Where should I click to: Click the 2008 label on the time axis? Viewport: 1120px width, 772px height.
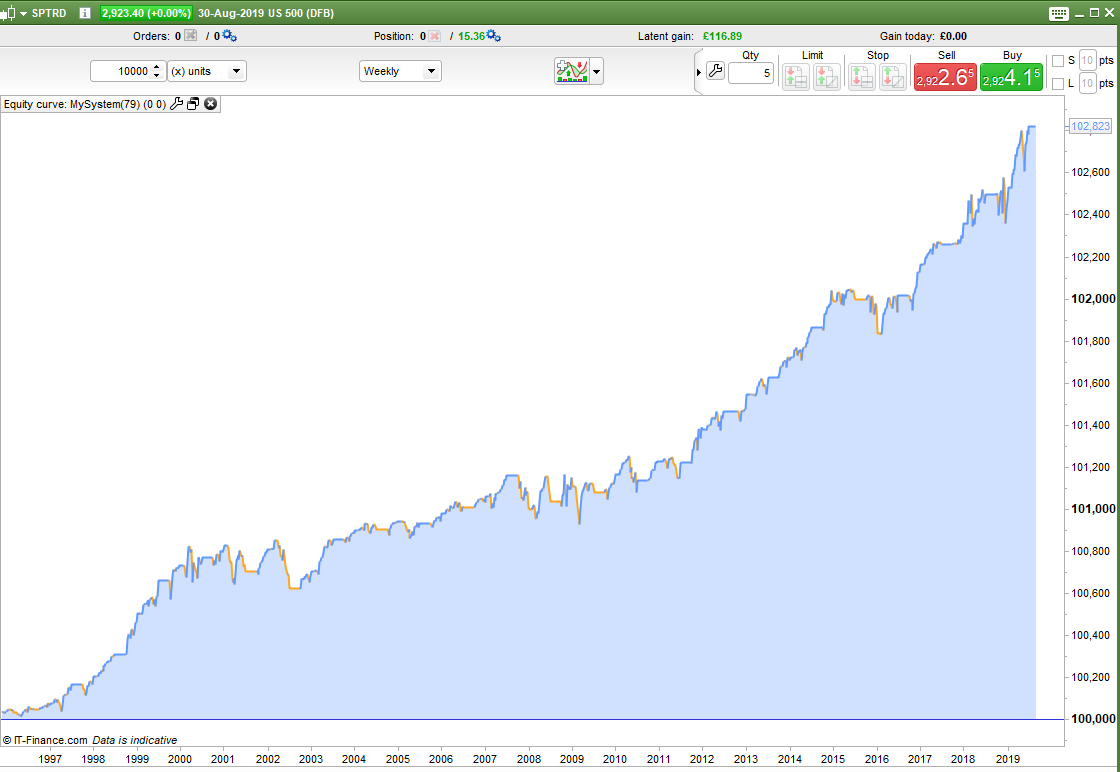pyautogui.click(x=529, y=759)
